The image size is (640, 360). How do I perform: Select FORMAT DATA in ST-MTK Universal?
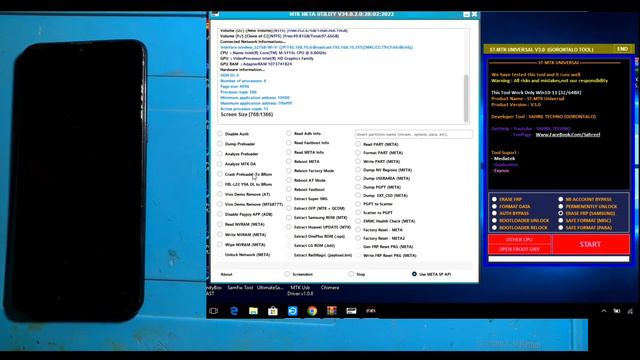coord(511,207)
